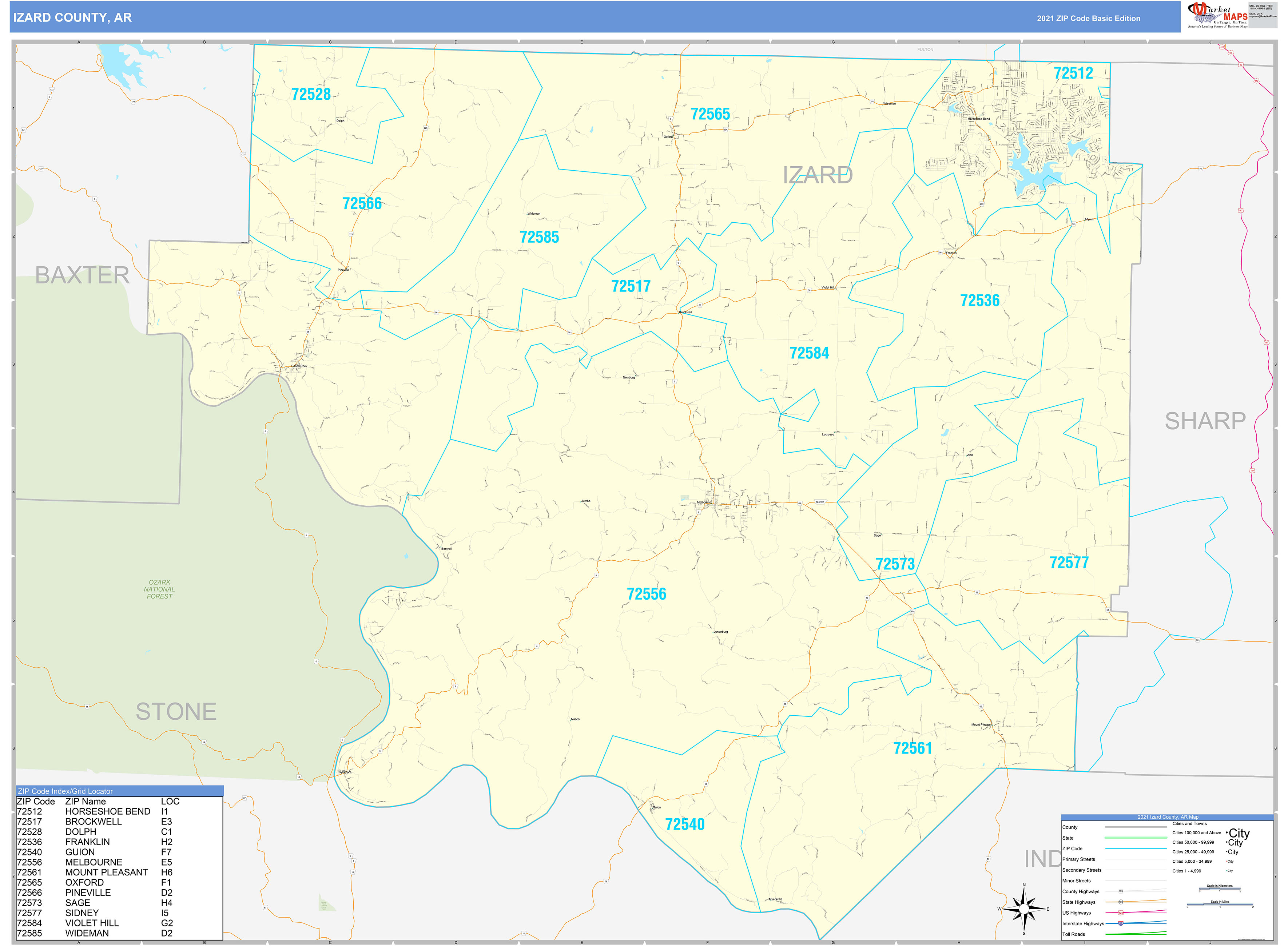Click the Secondary Streets legend entry
Image resolution: width=1288 pixels, height=946 pixels.
tap(1082, 870)
